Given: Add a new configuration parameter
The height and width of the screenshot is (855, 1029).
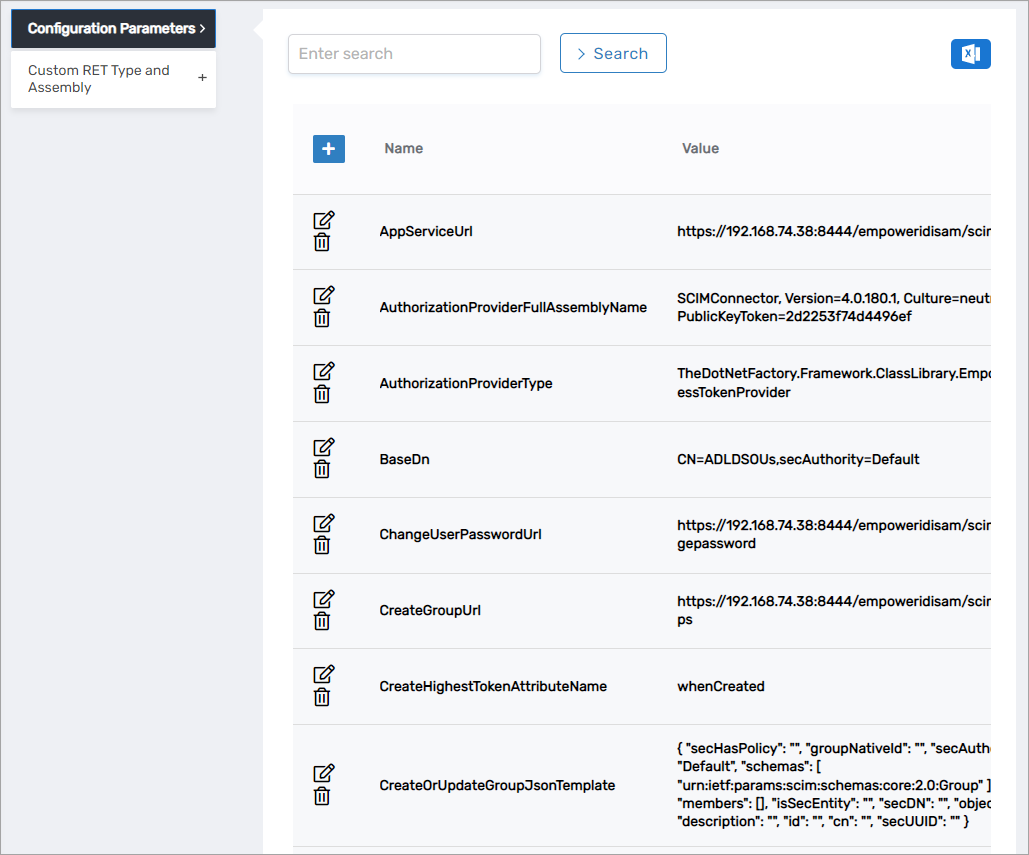Looking at the screenshot, I should point(329,149).
